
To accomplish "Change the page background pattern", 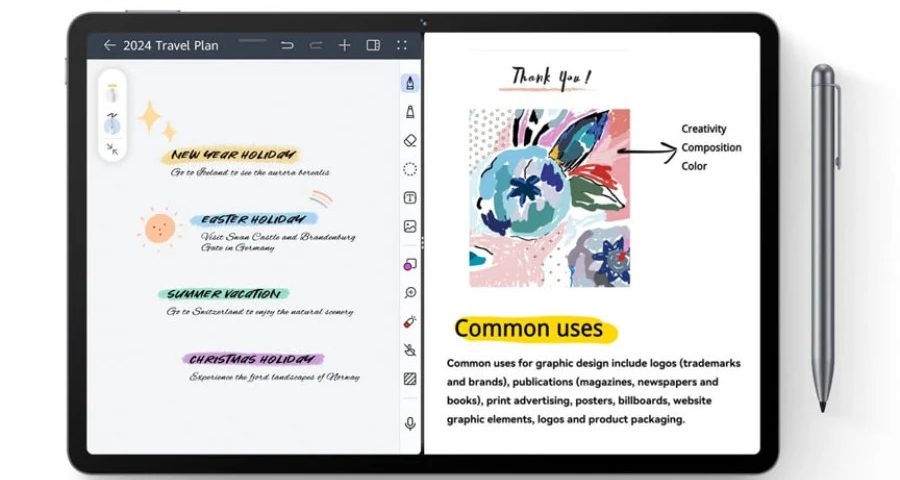I will click(410, 379).
